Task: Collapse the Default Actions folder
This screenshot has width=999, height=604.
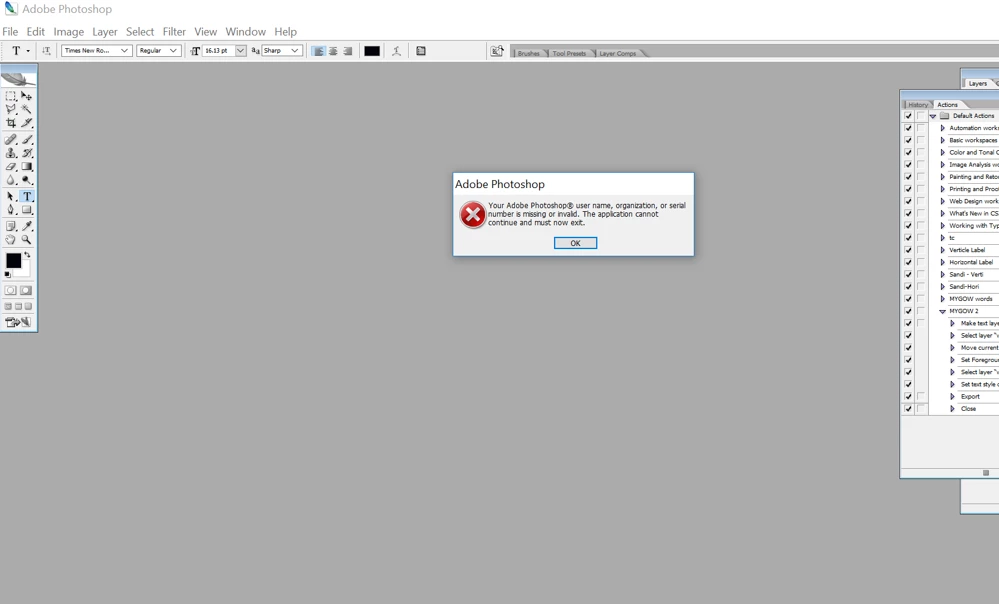Action: coord(933,117)
